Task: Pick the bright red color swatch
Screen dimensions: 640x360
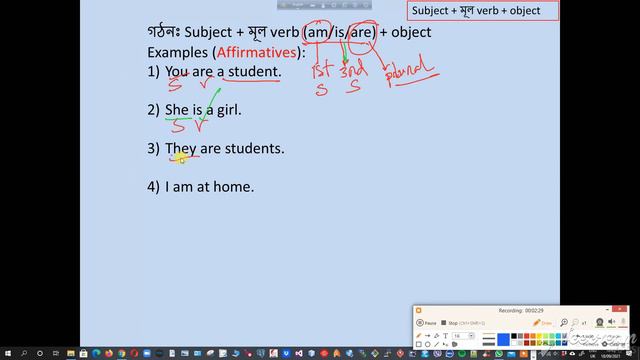Action: click(x=527, y=336)
